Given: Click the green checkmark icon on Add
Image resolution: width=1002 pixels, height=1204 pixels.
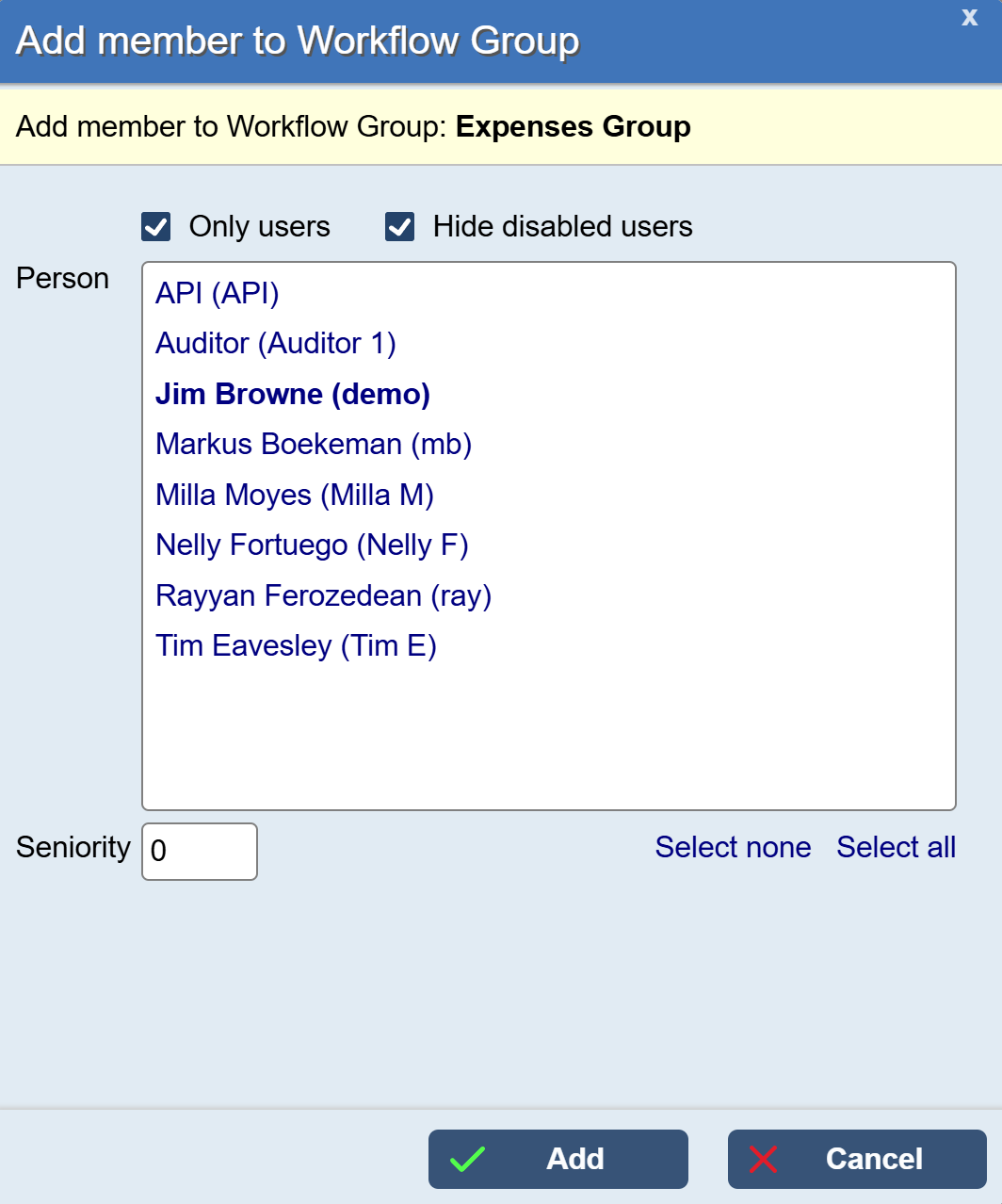Looking at the screenshot, I should [467, 1160].
